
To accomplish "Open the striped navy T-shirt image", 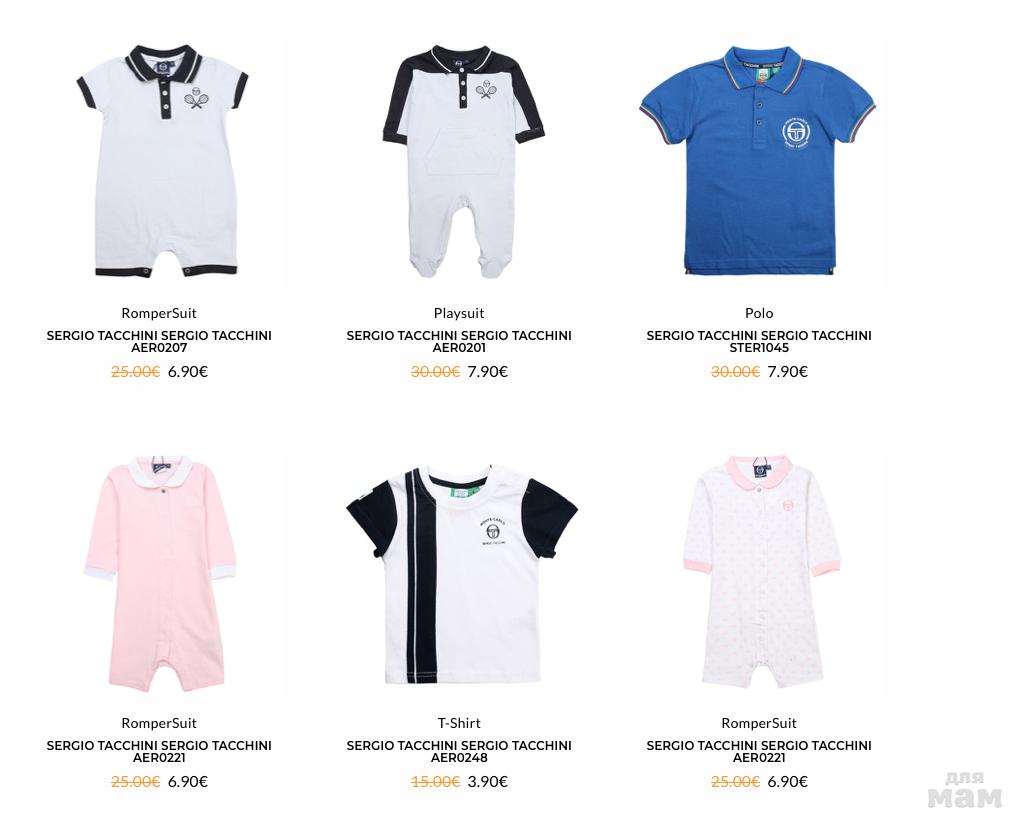I will (x=462, y=574).
